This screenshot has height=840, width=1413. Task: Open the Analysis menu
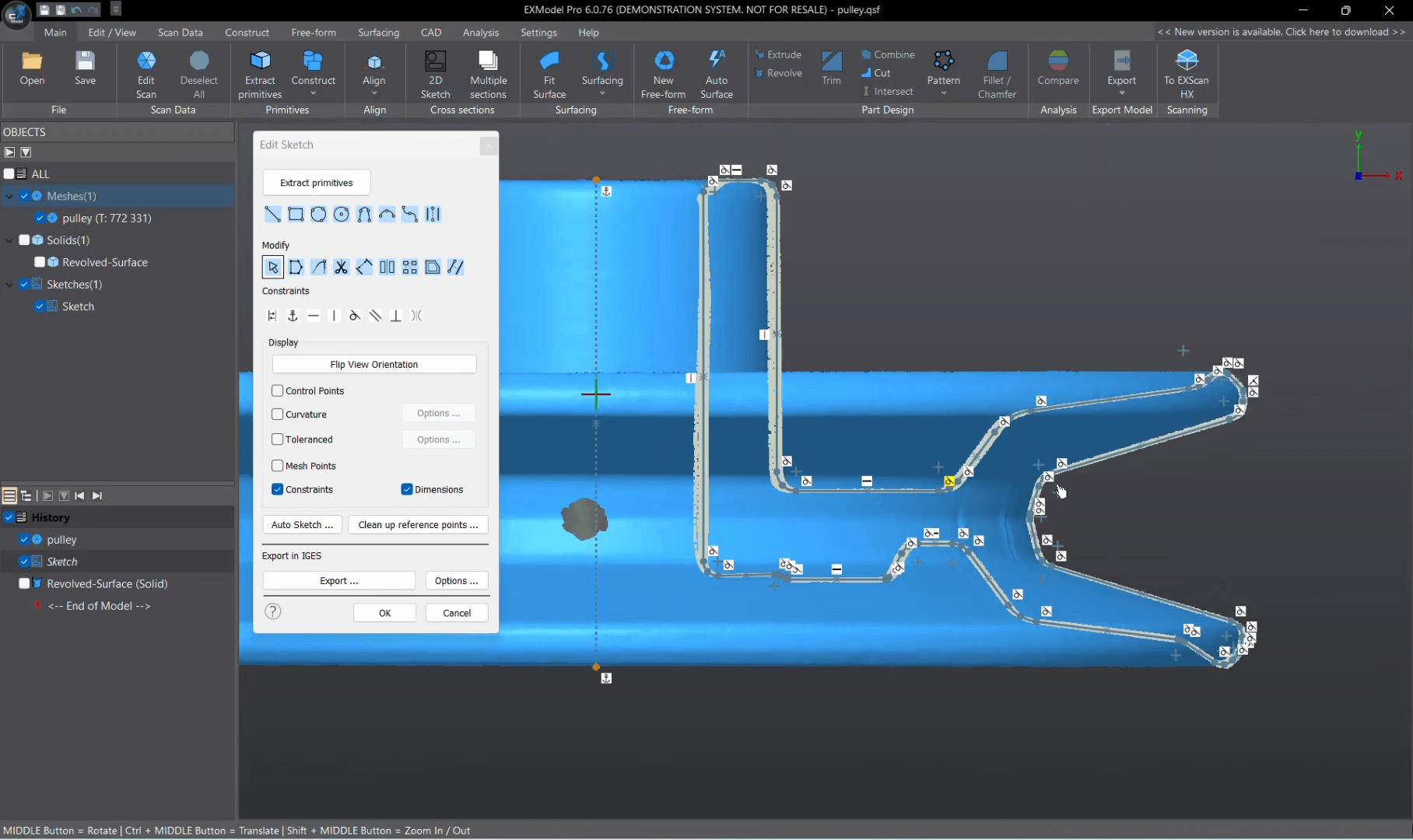481,32
